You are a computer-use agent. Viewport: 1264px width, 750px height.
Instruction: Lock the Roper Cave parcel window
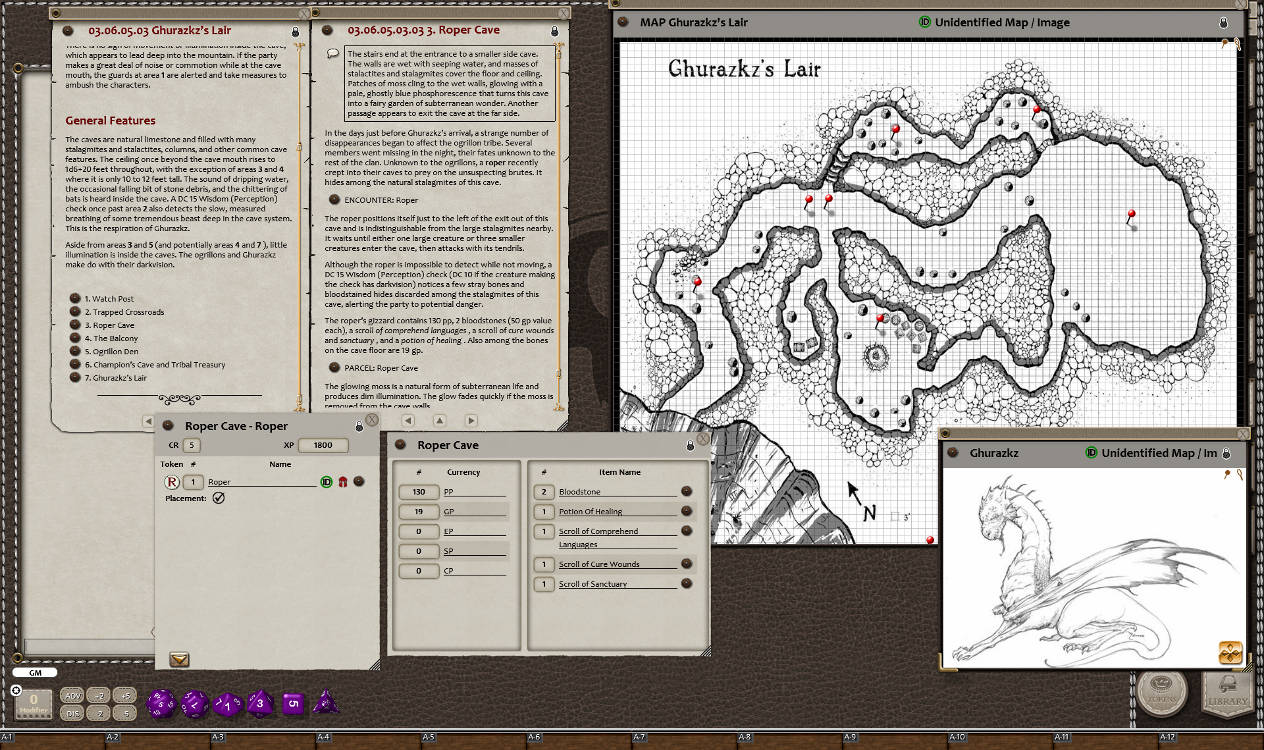690,446
